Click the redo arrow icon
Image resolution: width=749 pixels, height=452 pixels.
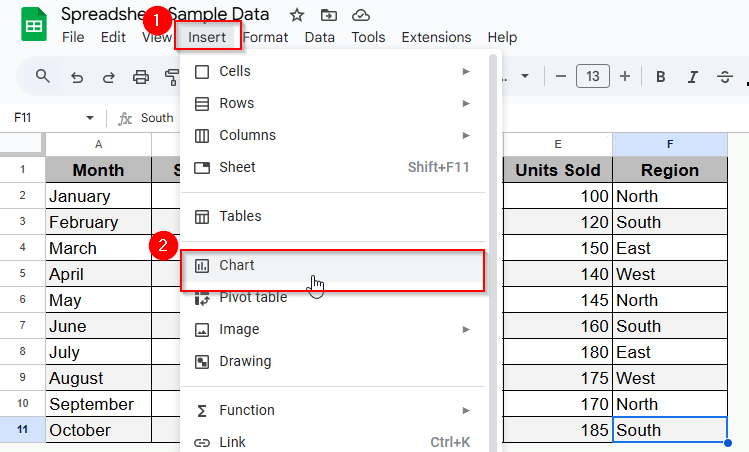click(x=109, y=77)
